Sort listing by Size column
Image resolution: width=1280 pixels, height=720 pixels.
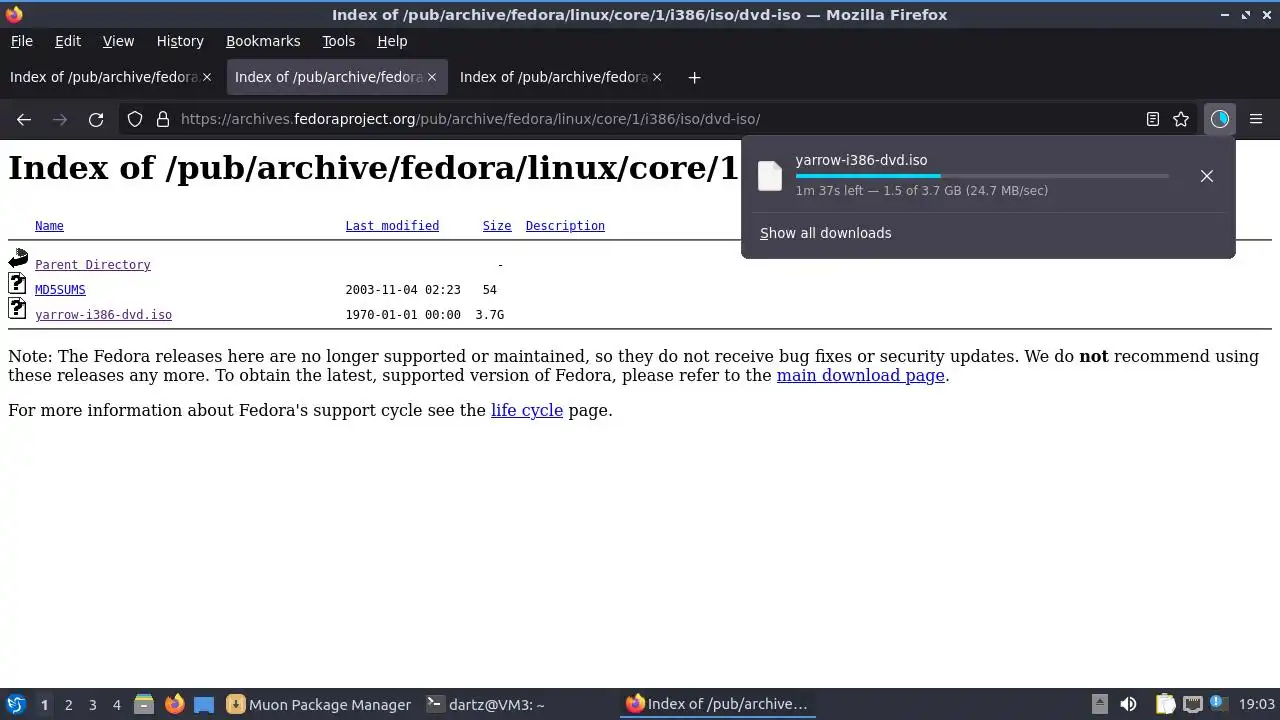point(497,226)
